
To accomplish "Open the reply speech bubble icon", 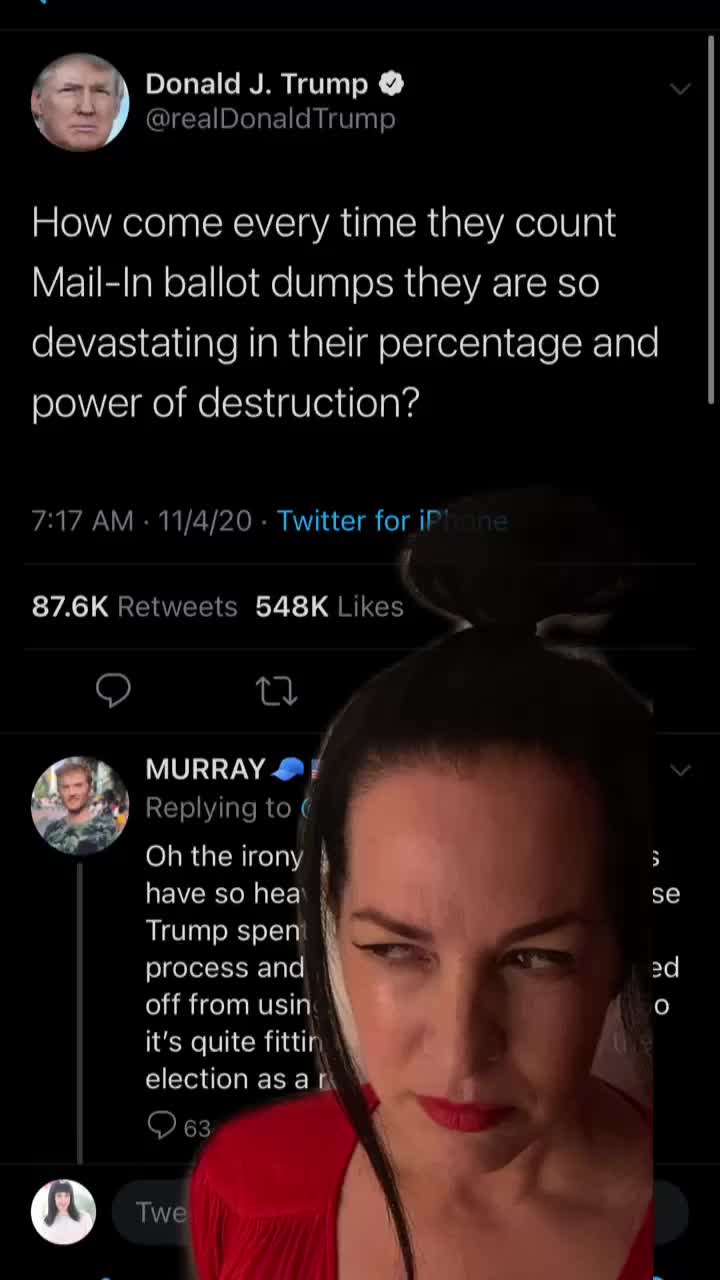I will pyautogui.click(x=113, y=690).
